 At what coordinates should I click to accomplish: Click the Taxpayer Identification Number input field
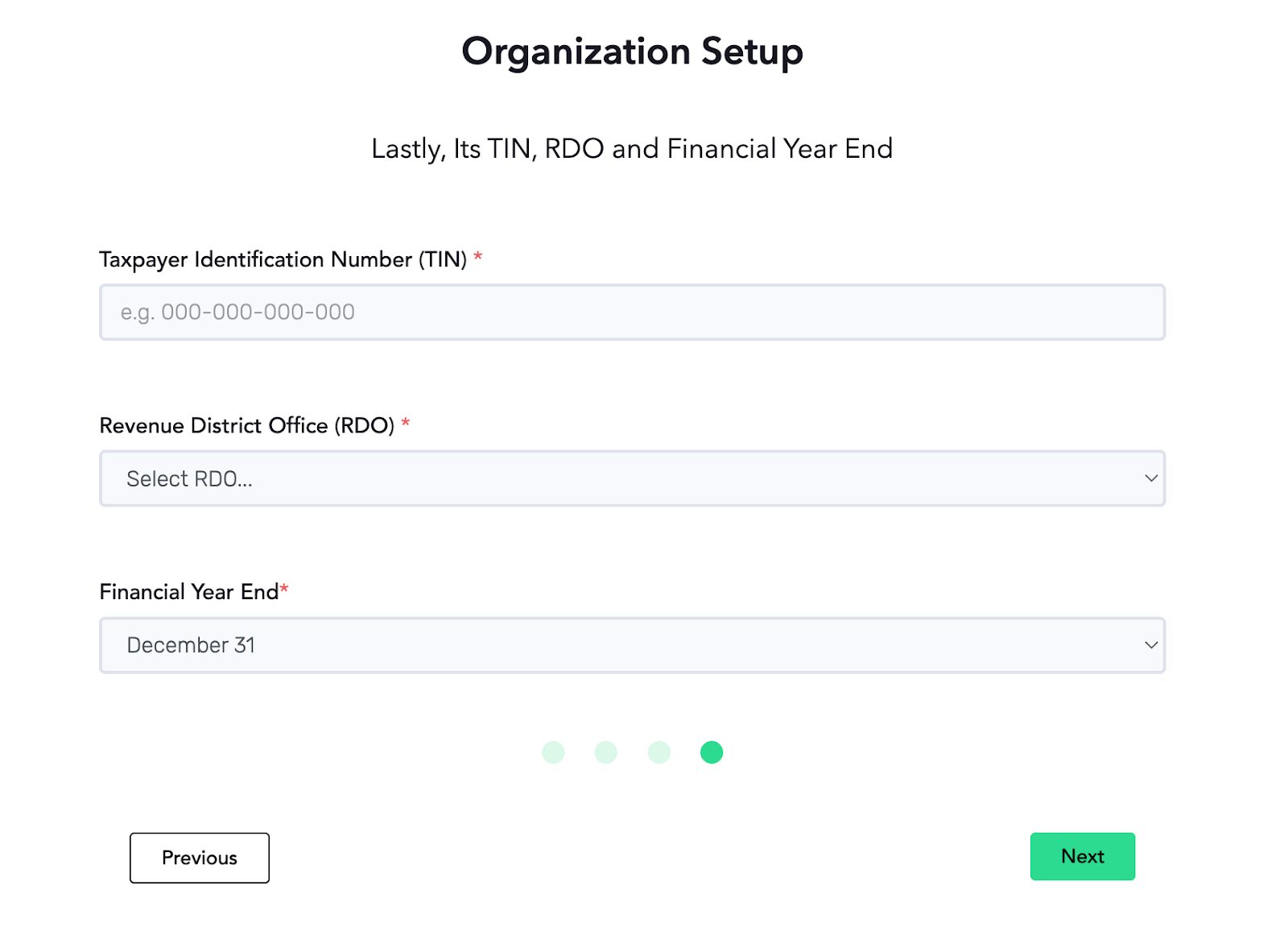point(632,312)
